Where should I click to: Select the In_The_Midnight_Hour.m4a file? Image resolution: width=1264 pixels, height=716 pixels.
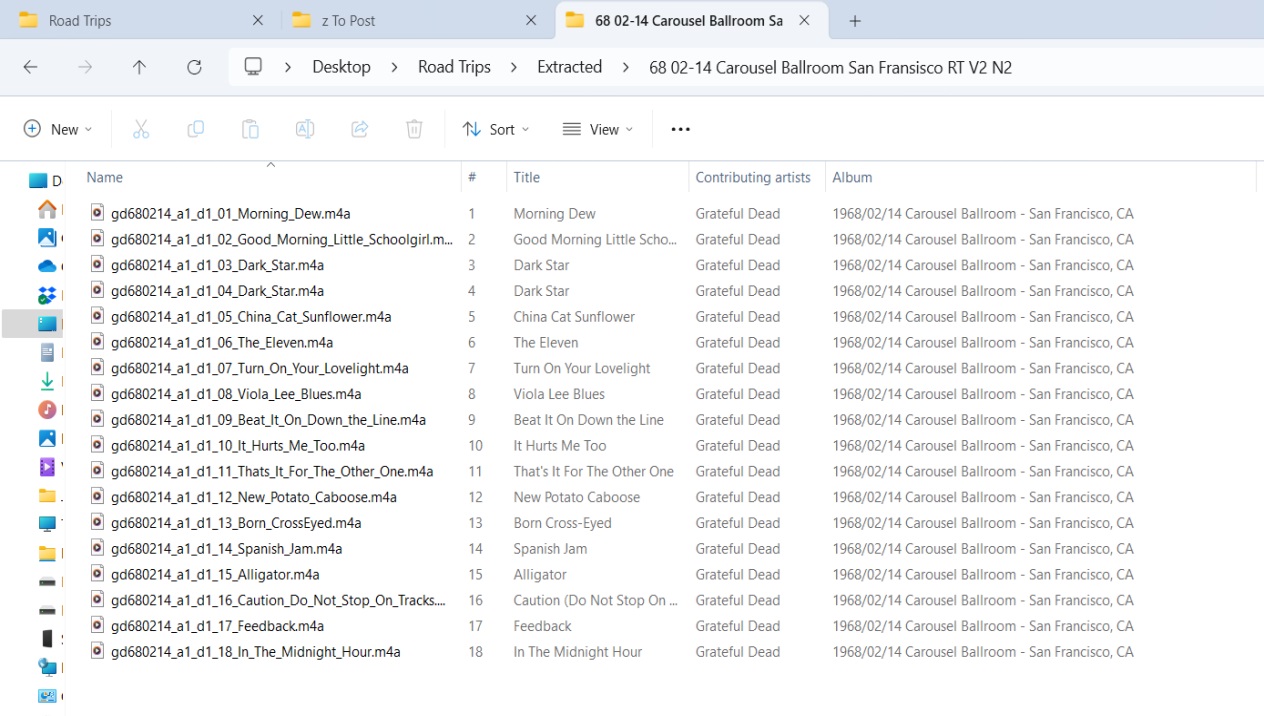[256, 652]
